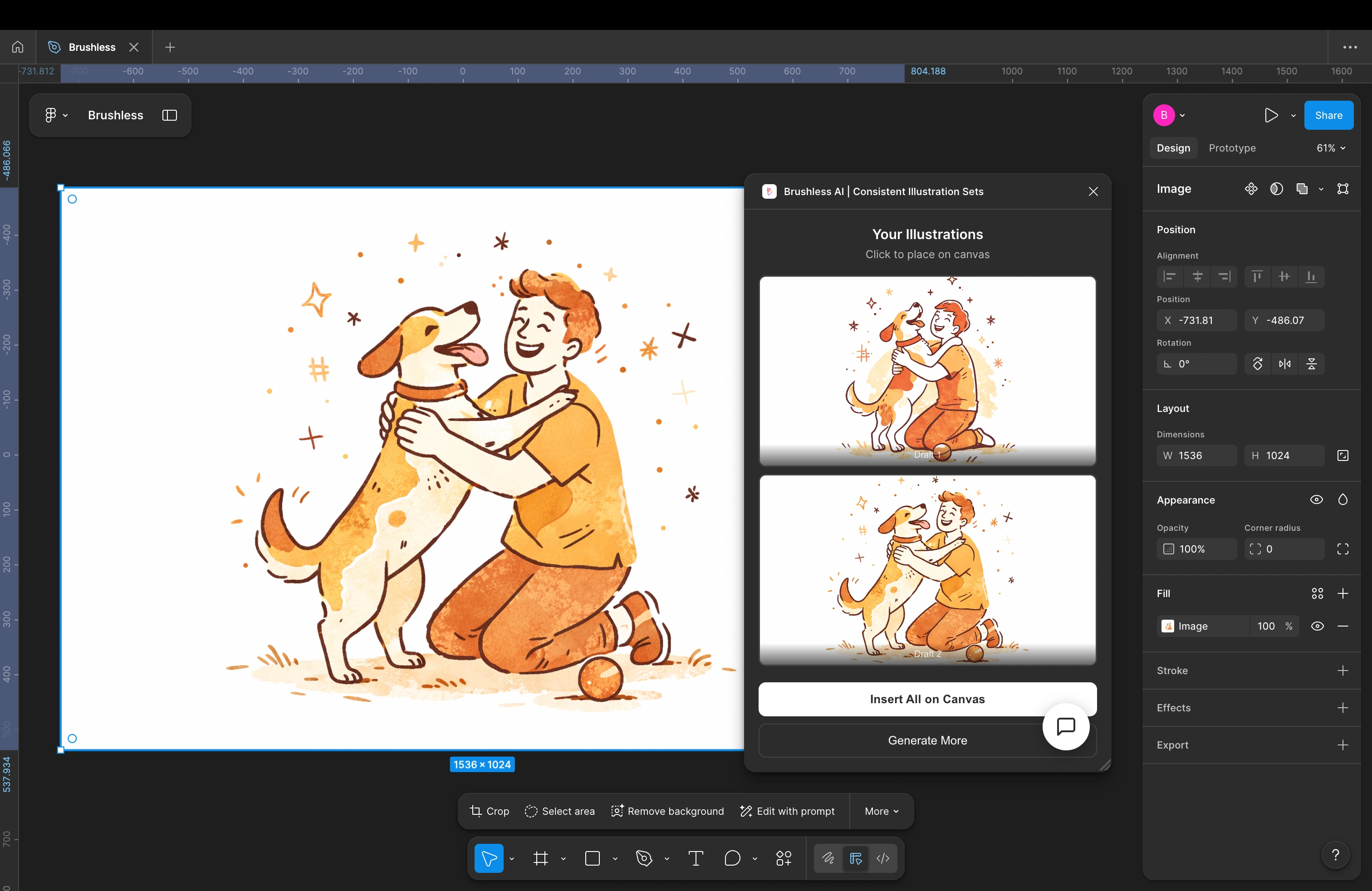1372x891 pixels.
Task: Open the More dropdown in image toolbar
Action: pyautogui.click(x=882, y=812)
